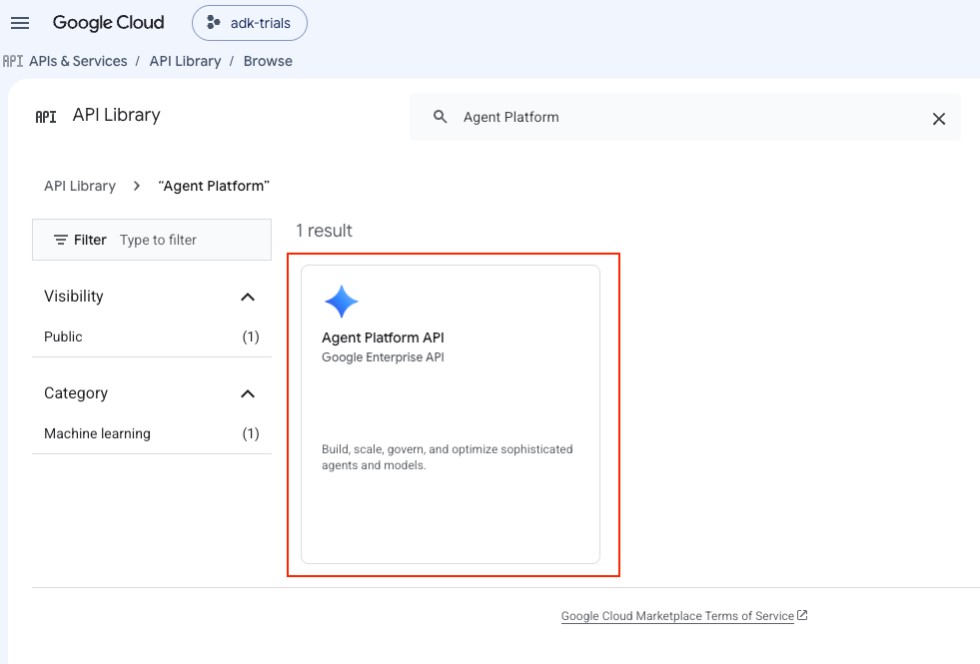Click the Filter list icon
The width and height of the screenshot is (980, 664).
61,240
